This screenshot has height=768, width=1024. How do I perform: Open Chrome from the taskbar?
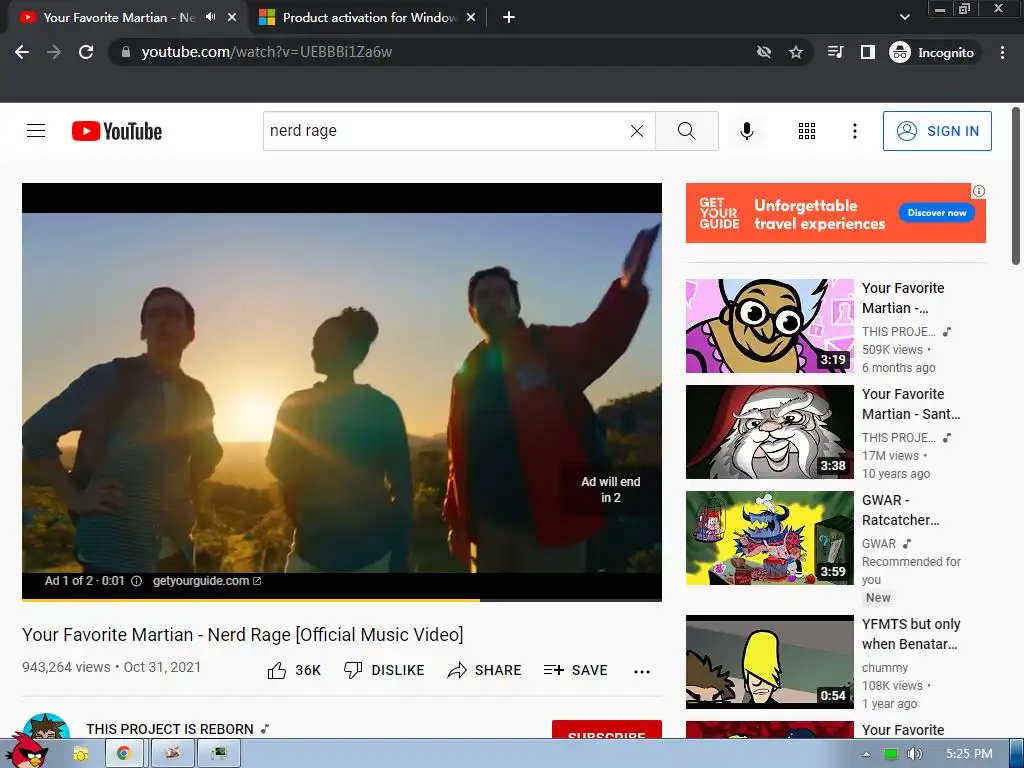tap(123, 754)
